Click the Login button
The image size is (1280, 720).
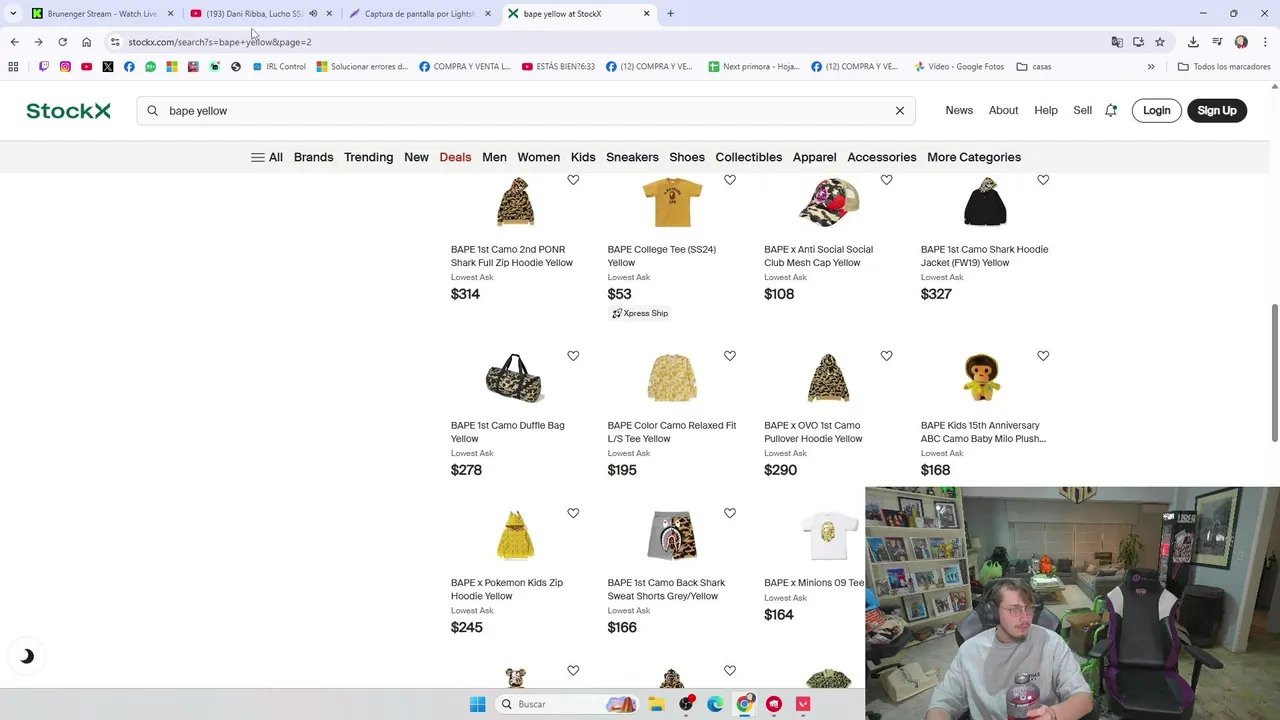coord(1156,111)
